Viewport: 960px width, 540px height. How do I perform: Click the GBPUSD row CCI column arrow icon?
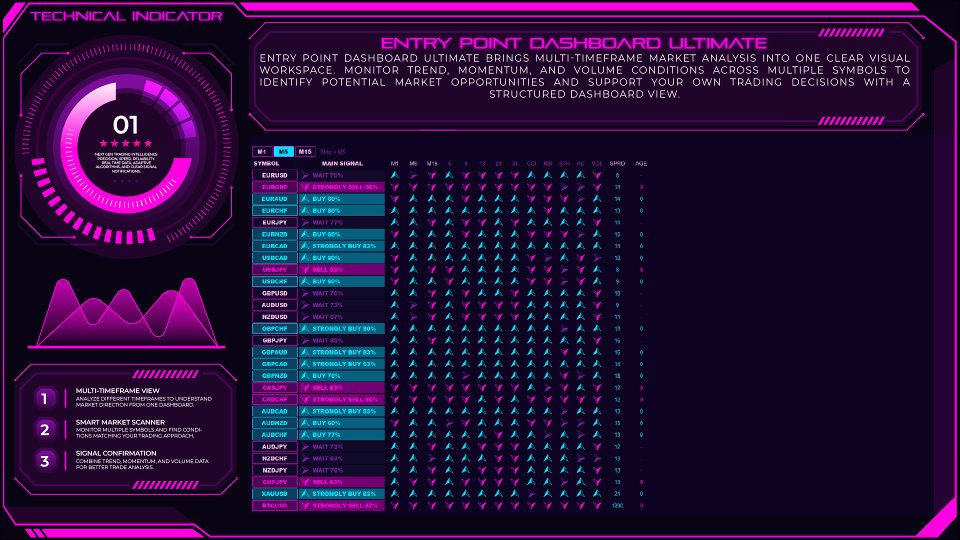(x=531, y=293)
